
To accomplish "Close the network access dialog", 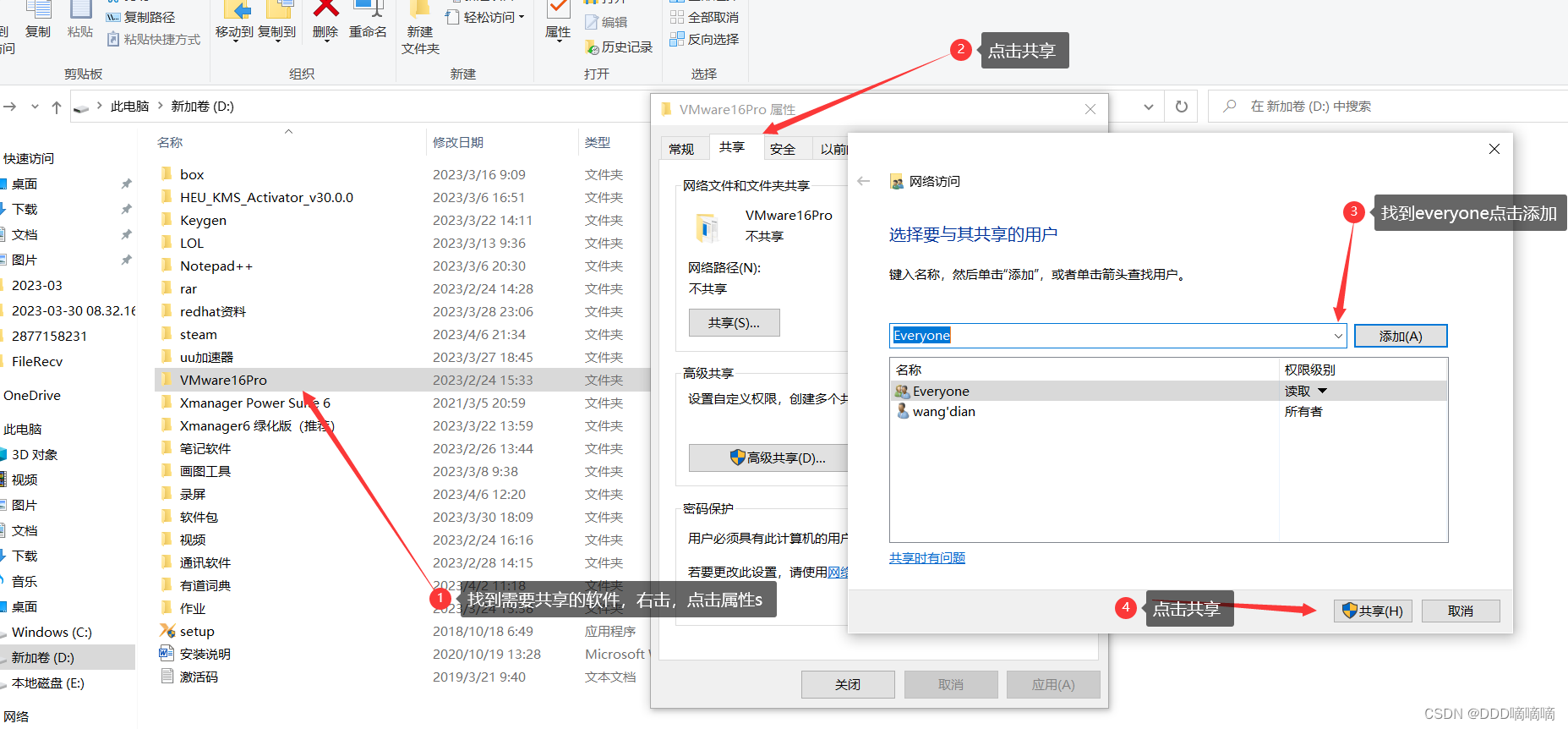I will click(1494, 149).
